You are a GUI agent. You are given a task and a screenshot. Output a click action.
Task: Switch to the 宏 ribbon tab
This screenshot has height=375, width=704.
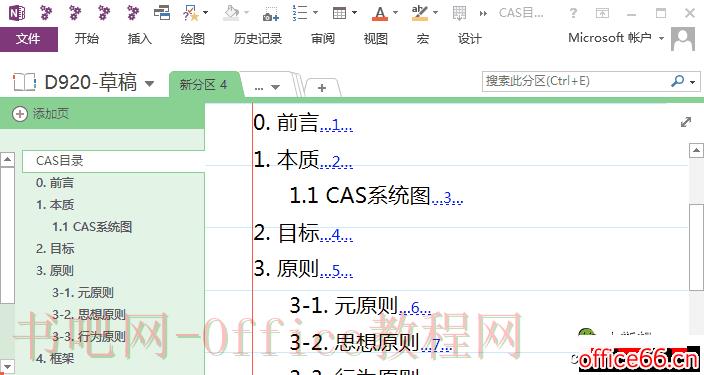coord(422,39)
